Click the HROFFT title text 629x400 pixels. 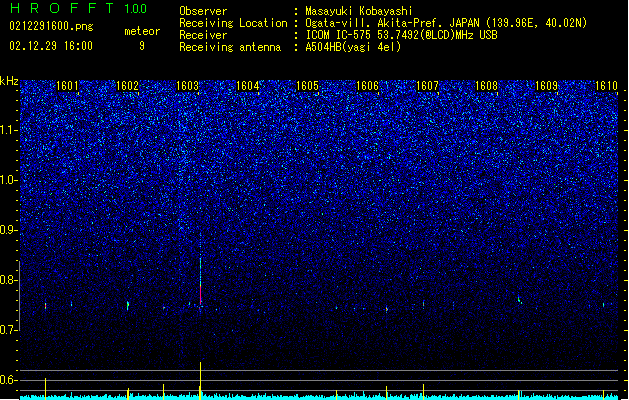click(x=62, y=8)
